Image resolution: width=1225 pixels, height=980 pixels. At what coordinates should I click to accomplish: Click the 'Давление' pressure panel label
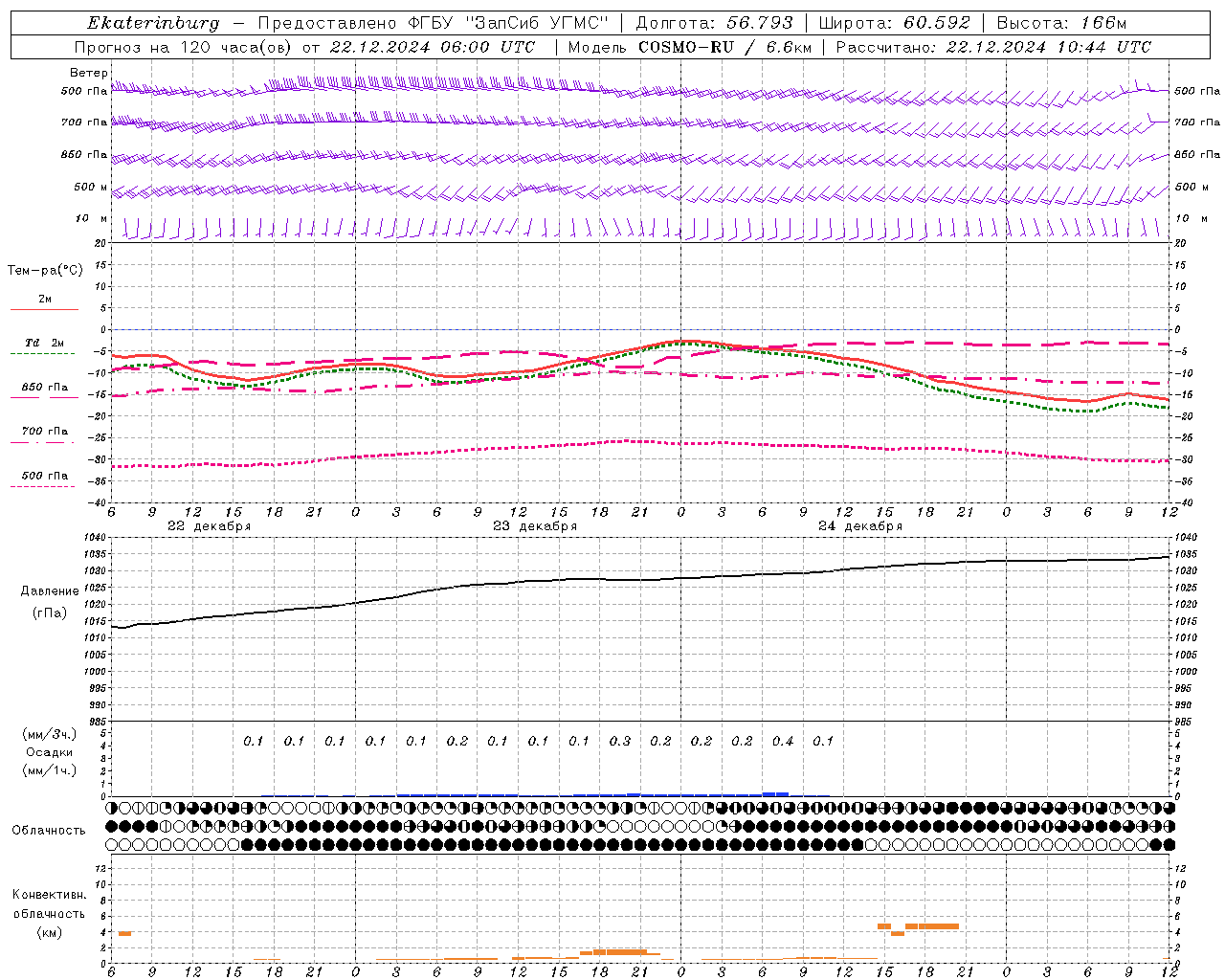click(50, 591)
